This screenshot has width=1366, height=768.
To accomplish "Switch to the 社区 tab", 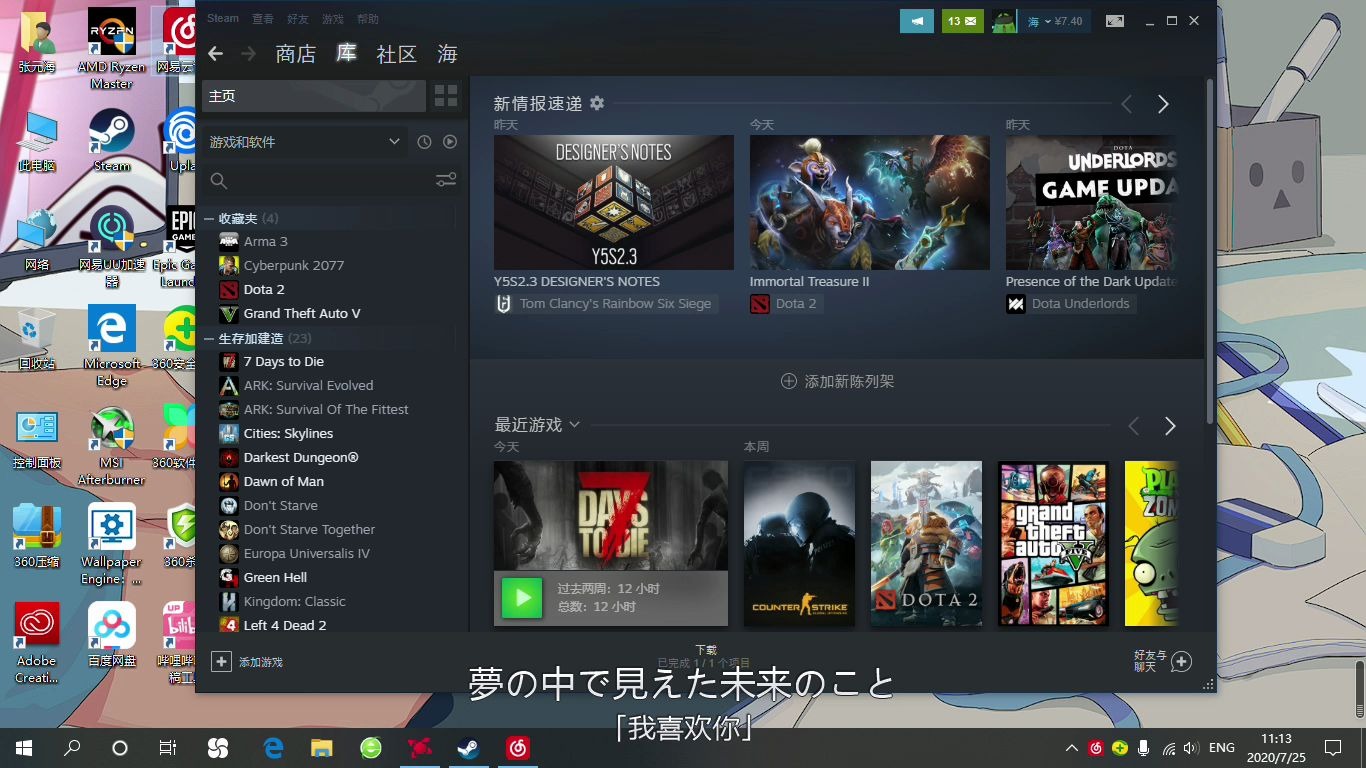I will [x=396, y=54].
